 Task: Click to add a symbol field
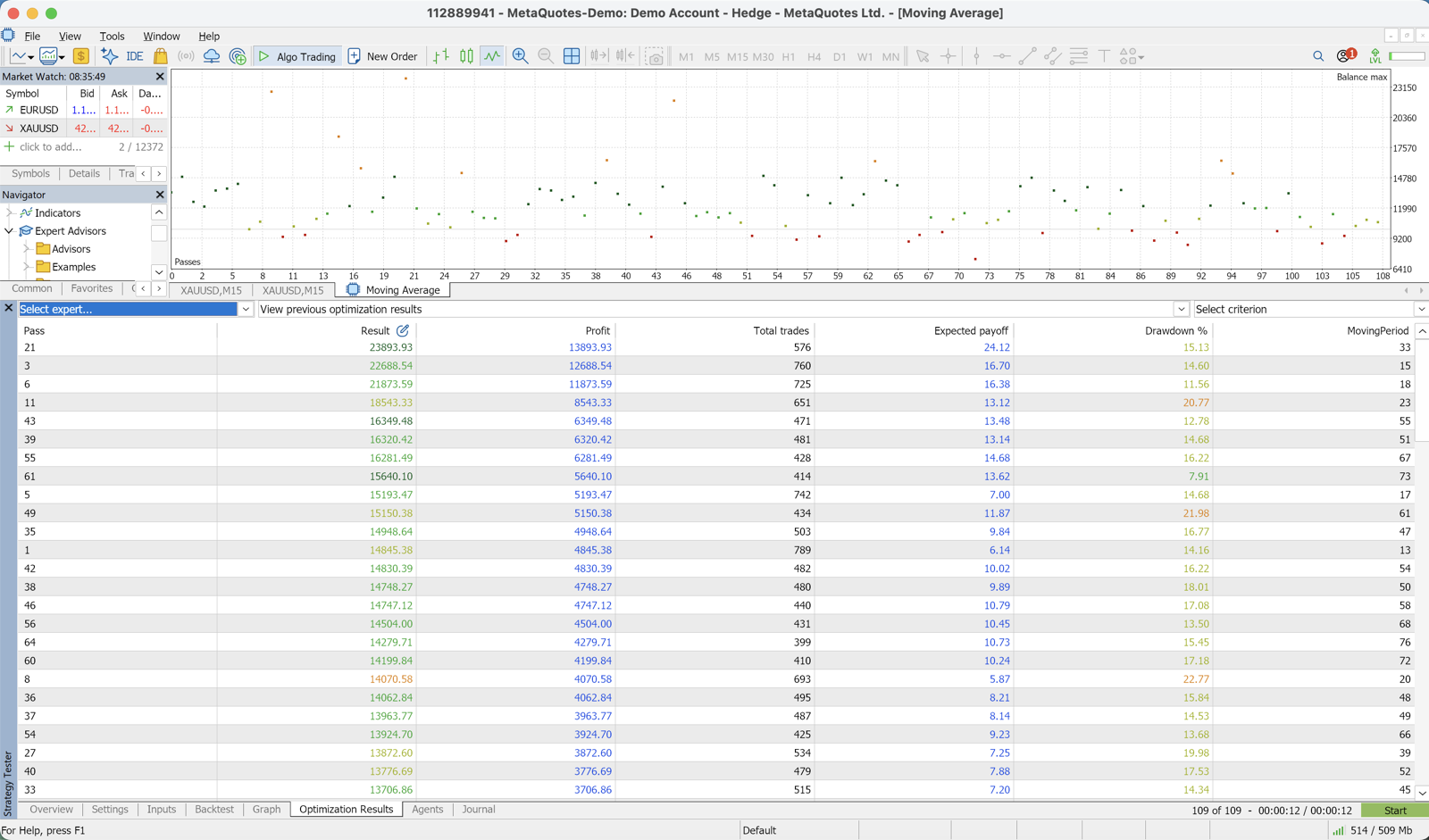click(x=50, y=147)
